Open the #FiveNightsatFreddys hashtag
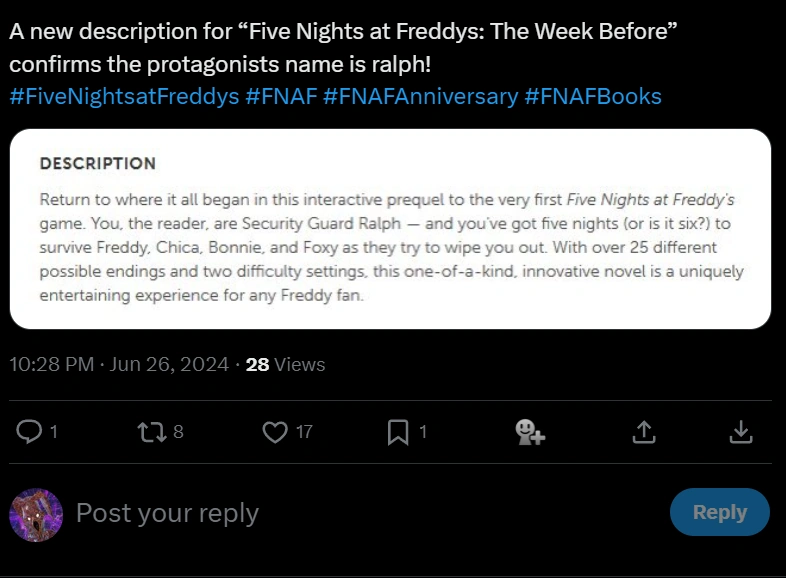This screenshot has width=786, height=578. click(x=124, y=97)
